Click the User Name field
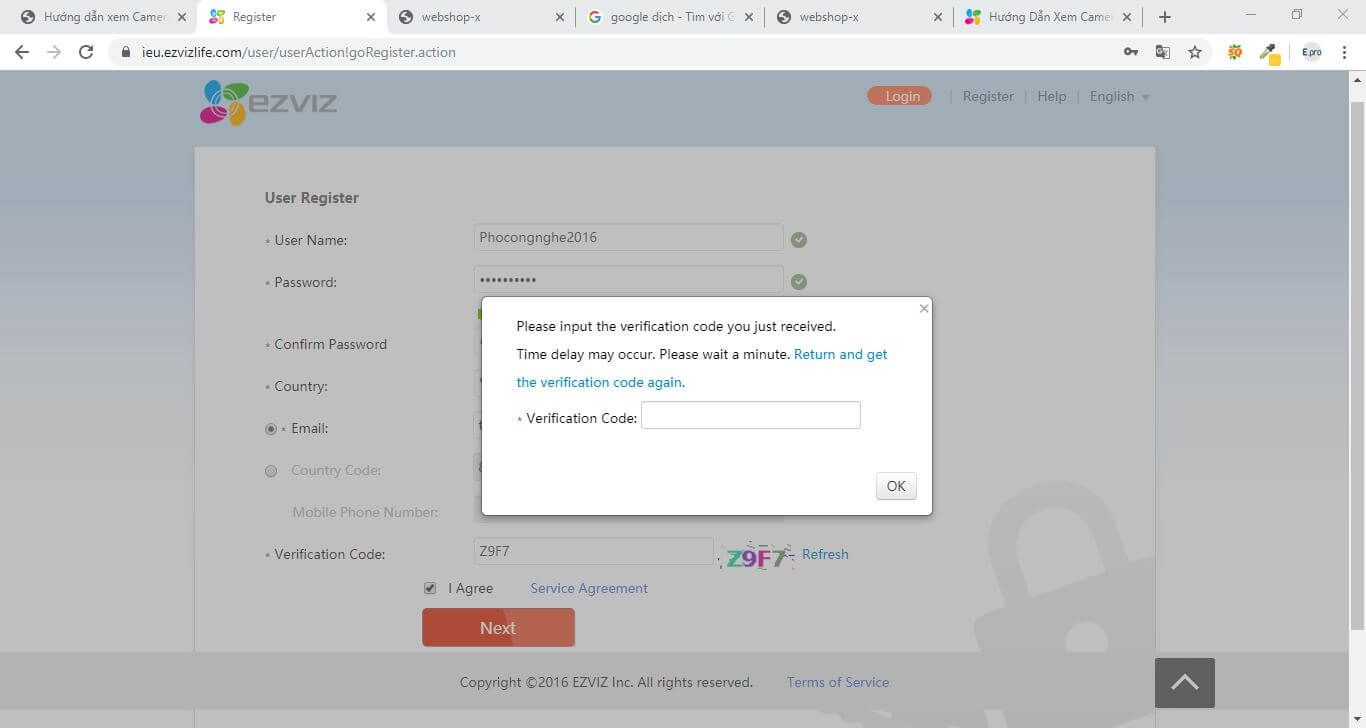 [x=628, y=237]
